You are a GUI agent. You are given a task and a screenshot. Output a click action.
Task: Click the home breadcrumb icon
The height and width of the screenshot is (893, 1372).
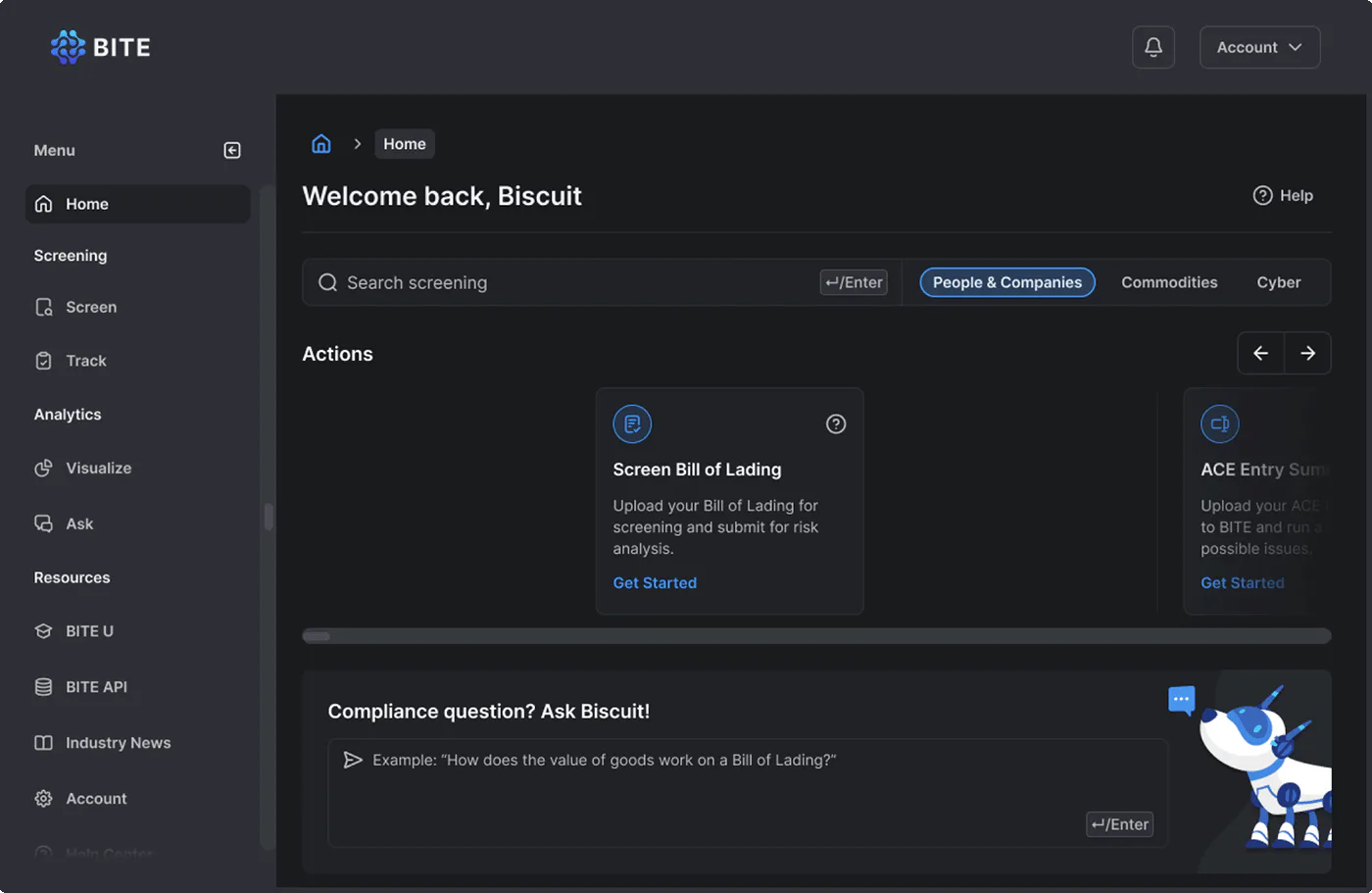[x=321, y=144]
